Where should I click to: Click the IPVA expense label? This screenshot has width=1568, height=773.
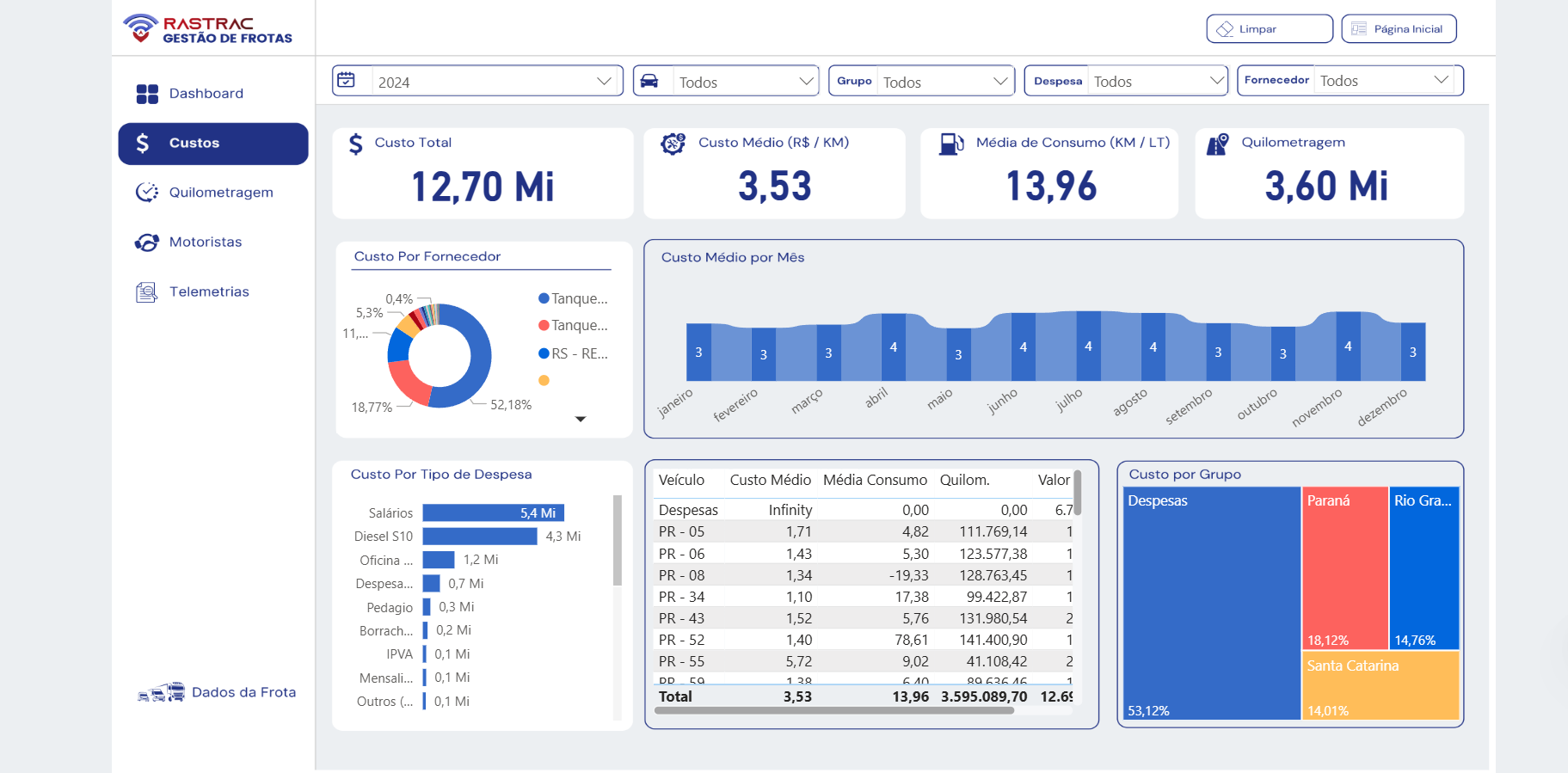[x=399, y=654]
